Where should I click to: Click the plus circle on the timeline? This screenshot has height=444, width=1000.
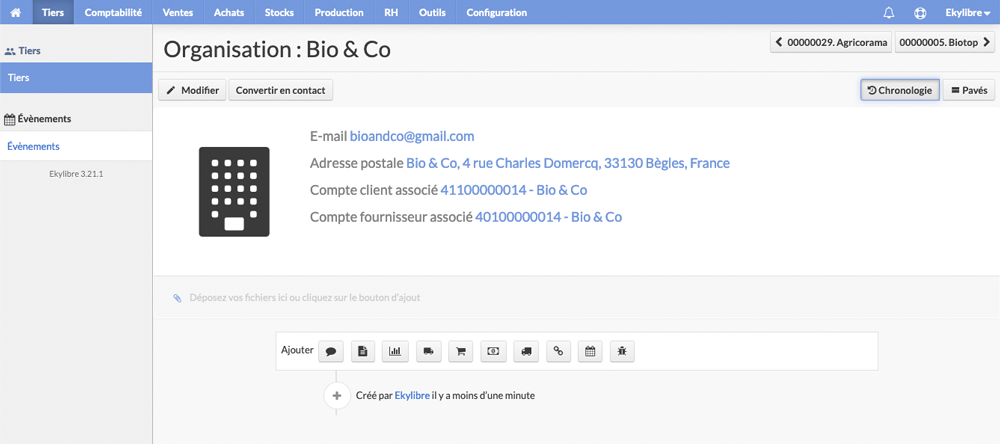(337, 396)
